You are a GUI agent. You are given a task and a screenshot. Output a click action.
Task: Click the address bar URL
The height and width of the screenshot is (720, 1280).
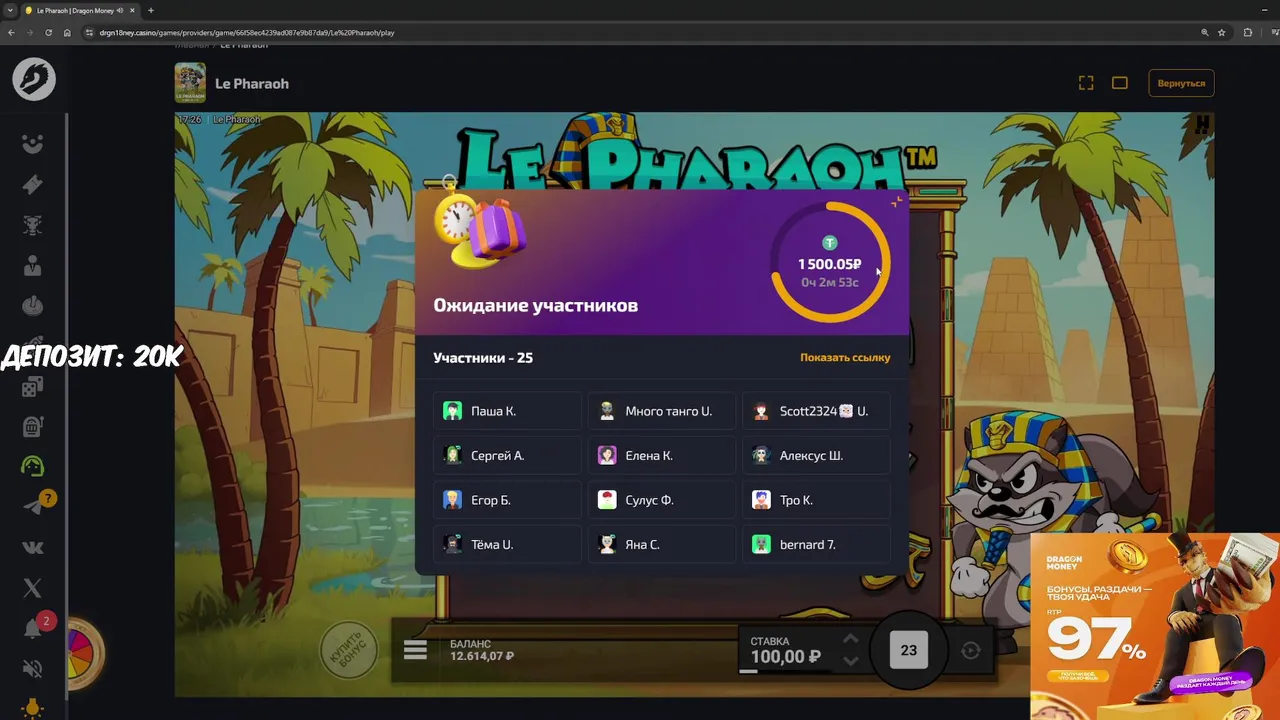247,32
